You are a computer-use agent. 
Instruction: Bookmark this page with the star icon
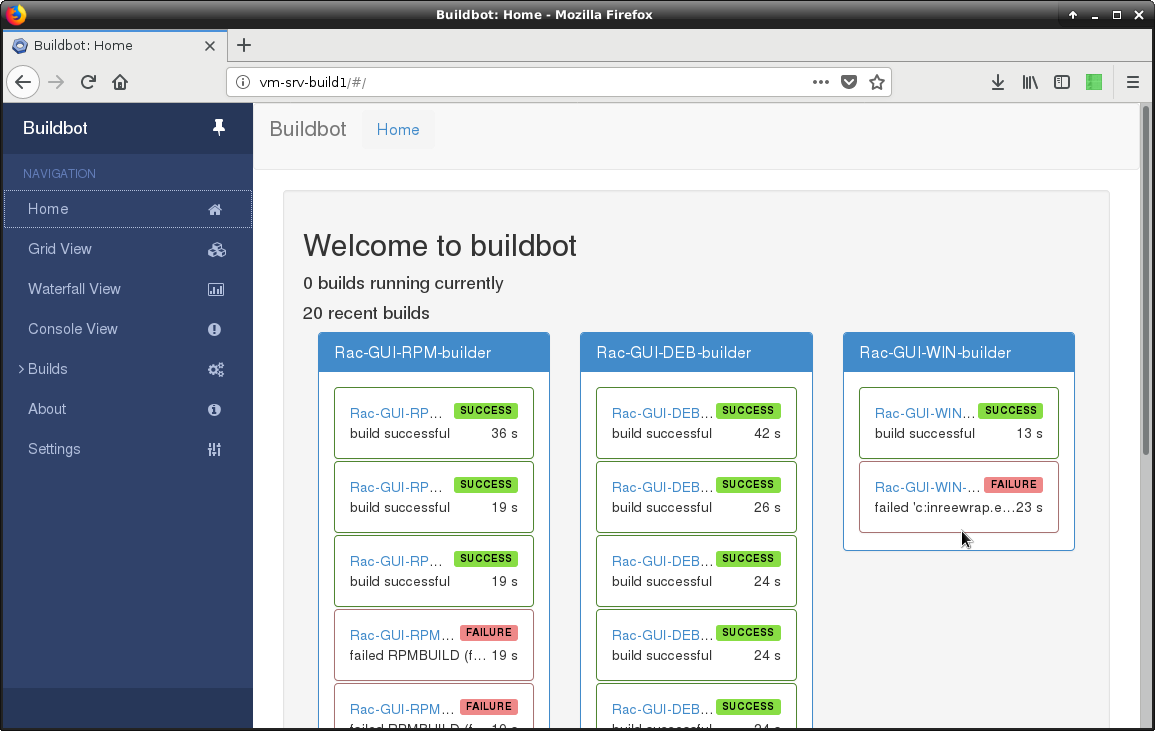[x=877, y=82]
